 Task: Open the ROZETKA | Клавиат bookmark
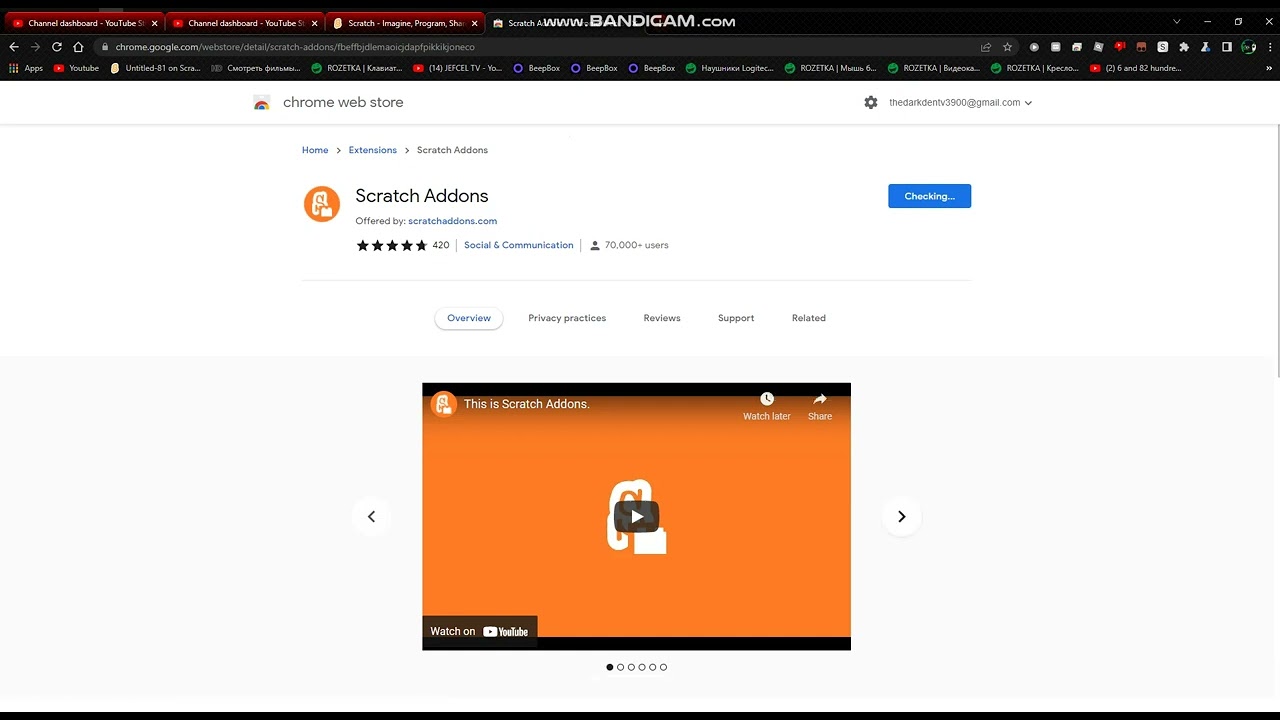click(357, 68)
